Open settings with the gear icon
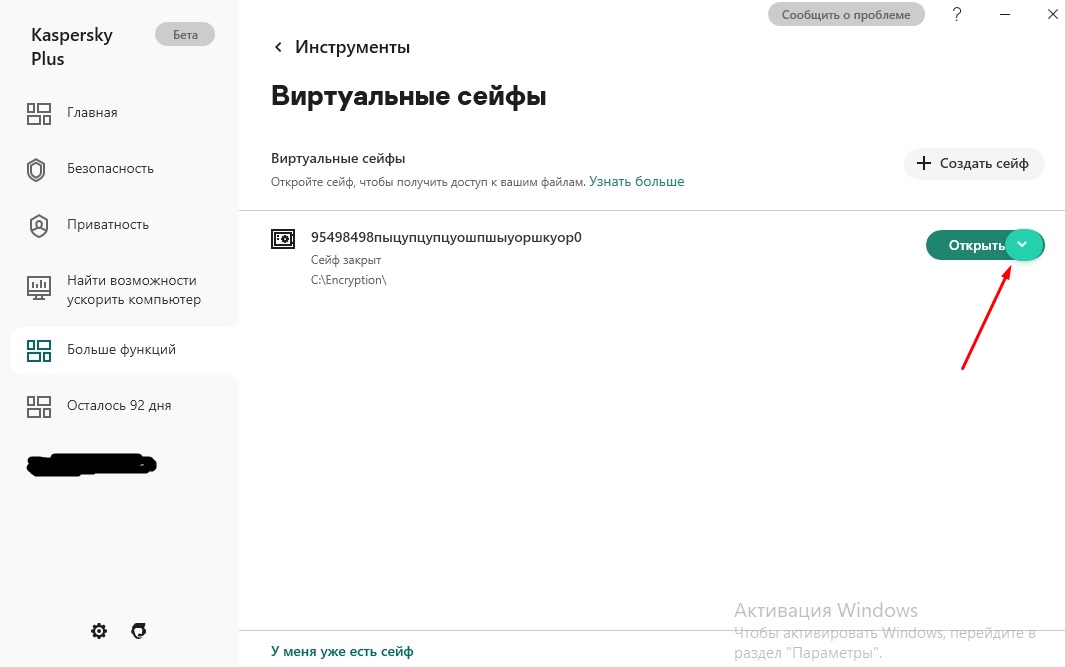This screenshot has width=1065, height=667. point(99,631)
